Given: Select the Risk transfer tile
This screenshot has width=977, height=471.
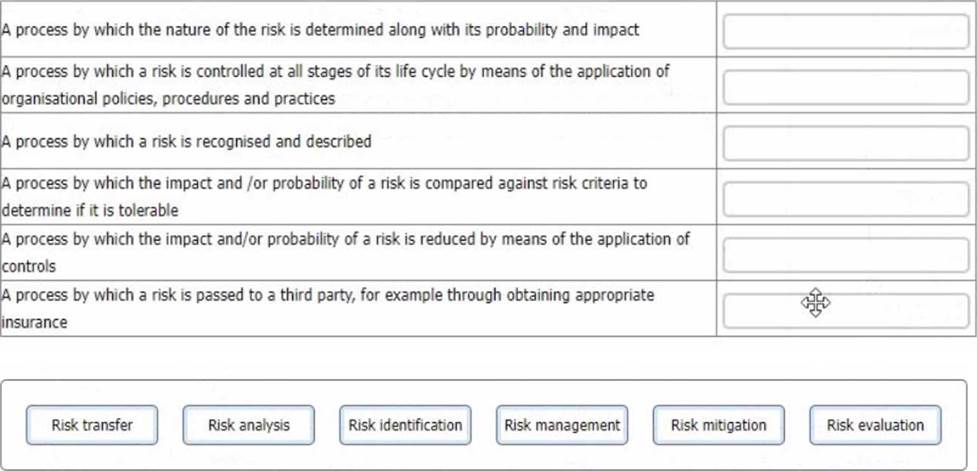Looking at the screenshot, I should [92, 425].
